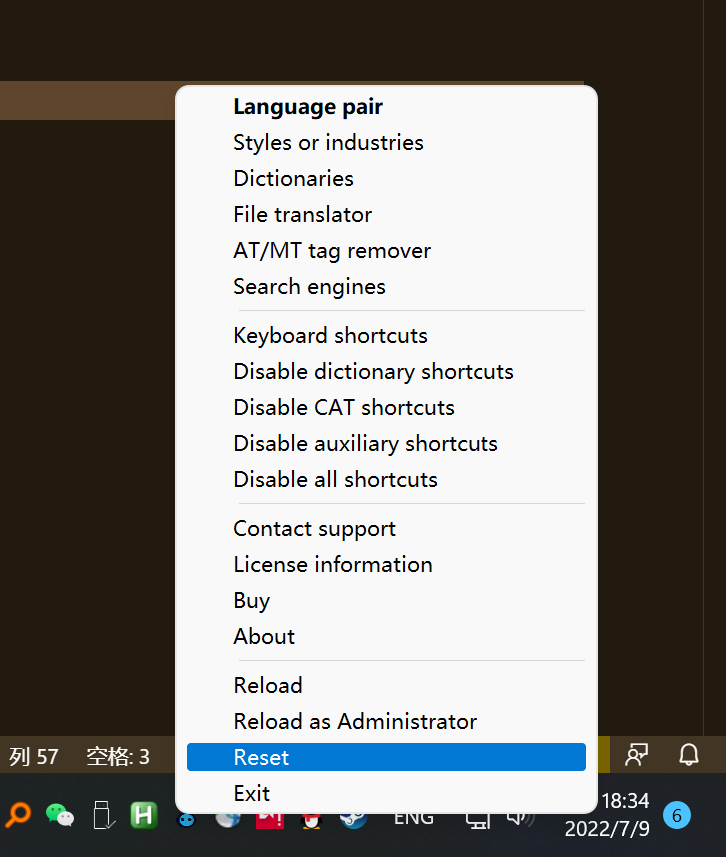The image size is (726, 857).
Task: Disable dictionary shortcuts from the menu
Action: (x=373, y=372)
